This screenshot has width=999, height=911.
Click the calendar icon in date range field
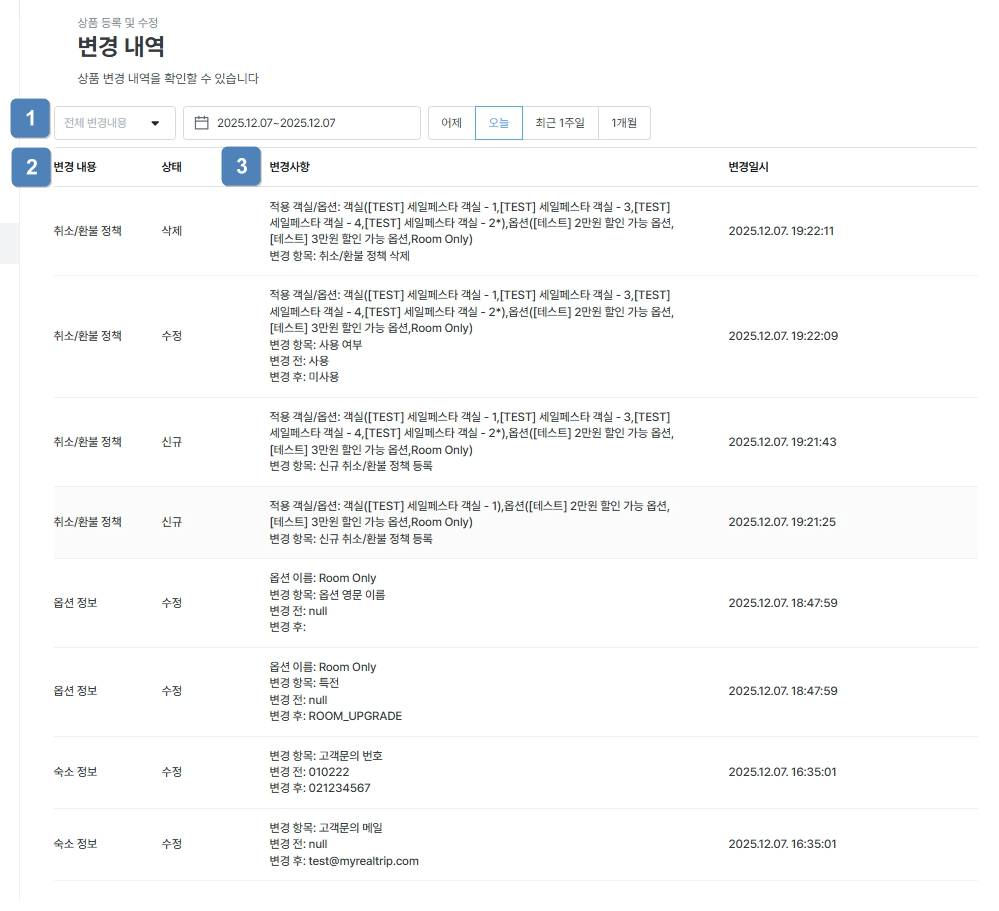pyautogui.click(x=201, y=123)
